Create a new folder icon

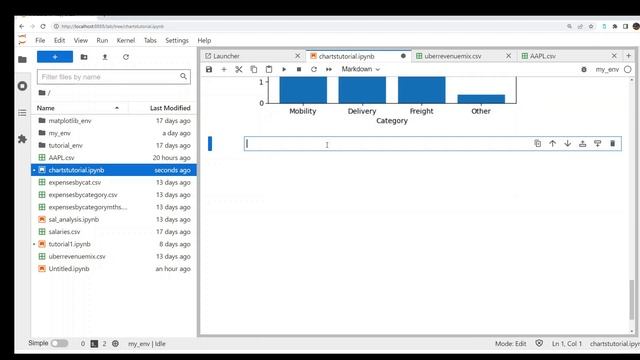[84, 57]
